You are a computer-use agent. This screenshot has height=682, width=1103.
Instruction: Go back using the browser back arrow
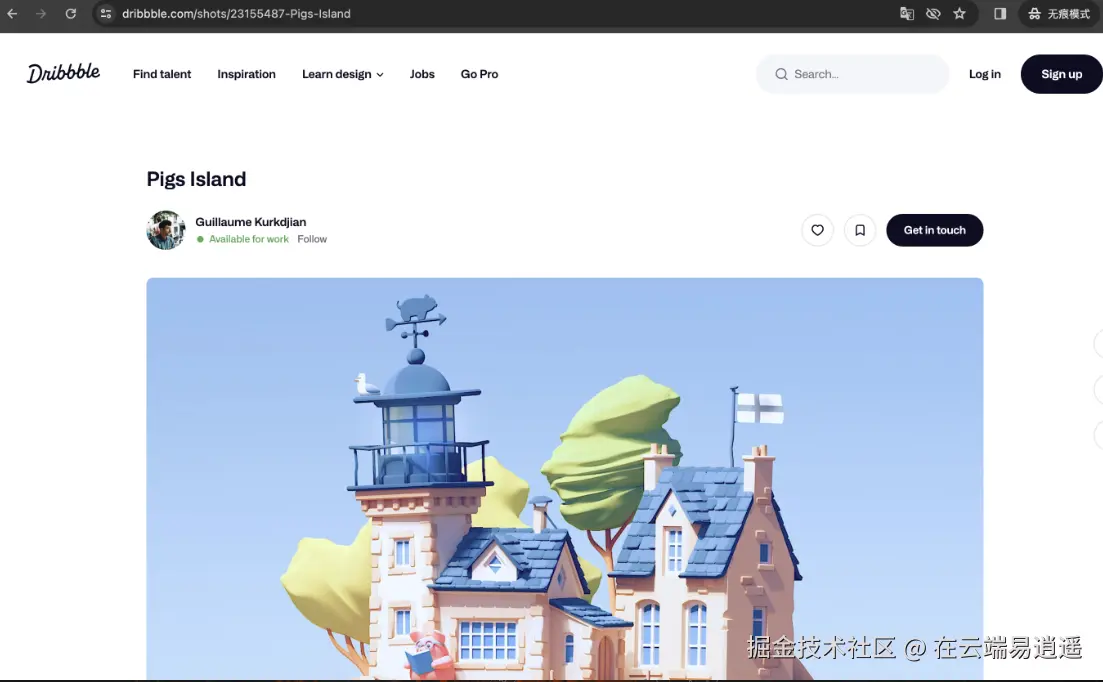coord(13,13)
